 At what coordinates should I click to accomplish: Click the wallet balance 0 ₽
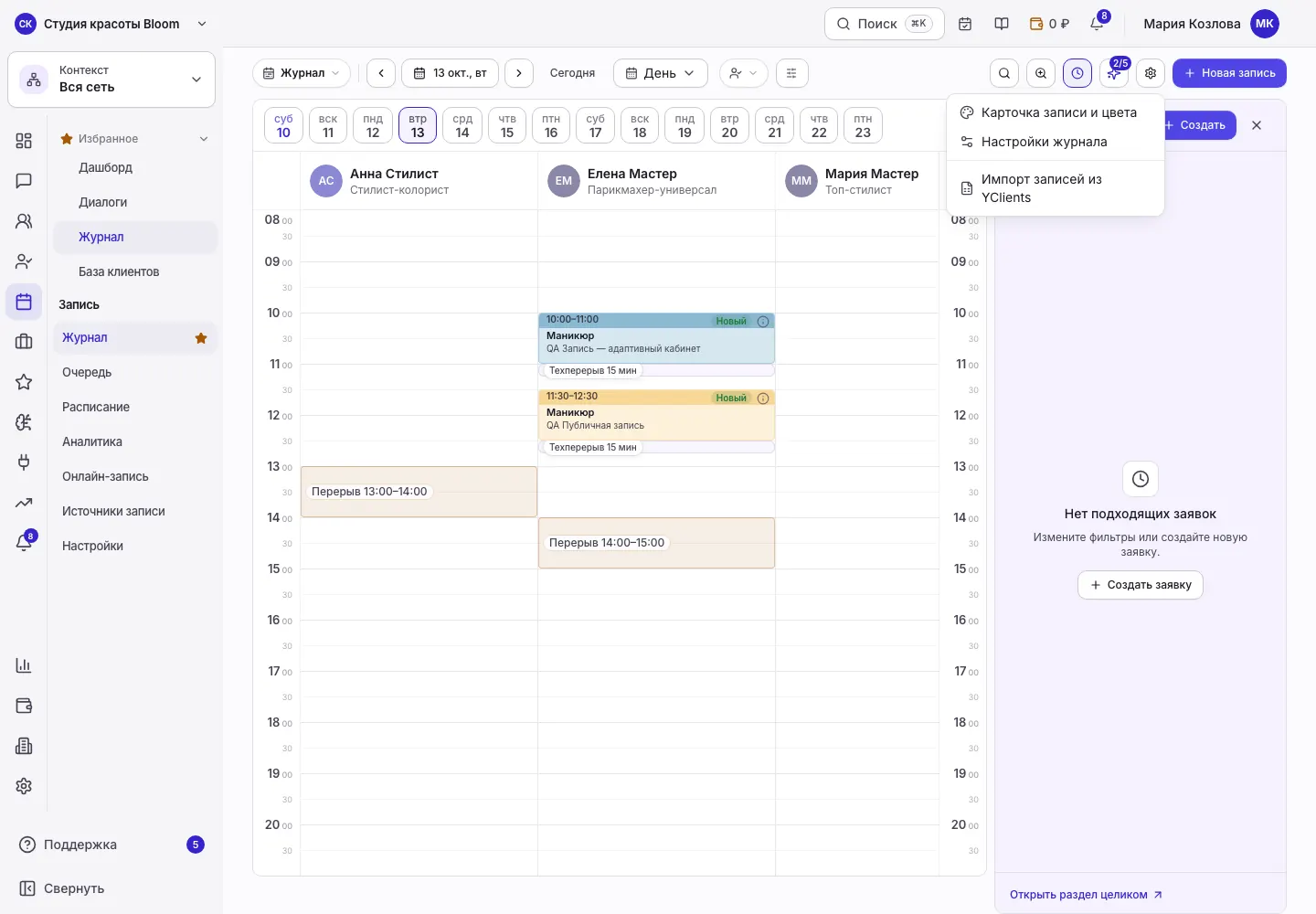[x=1049, y=24]
